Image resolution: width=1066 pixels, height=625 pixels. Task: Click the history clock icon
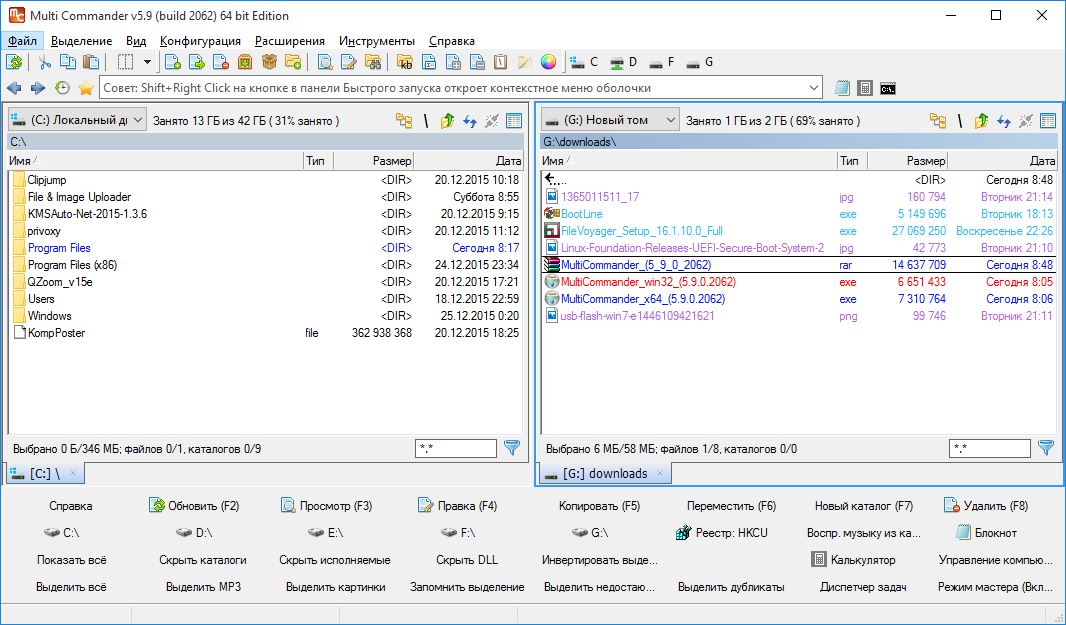coord(62,88)
